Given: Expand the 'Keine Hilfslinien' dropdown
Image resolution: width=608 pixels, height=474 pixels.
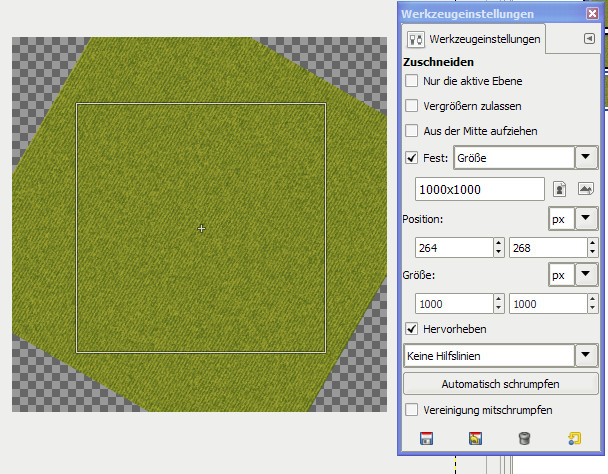Looking at the screenshot, I should point(585,355).
